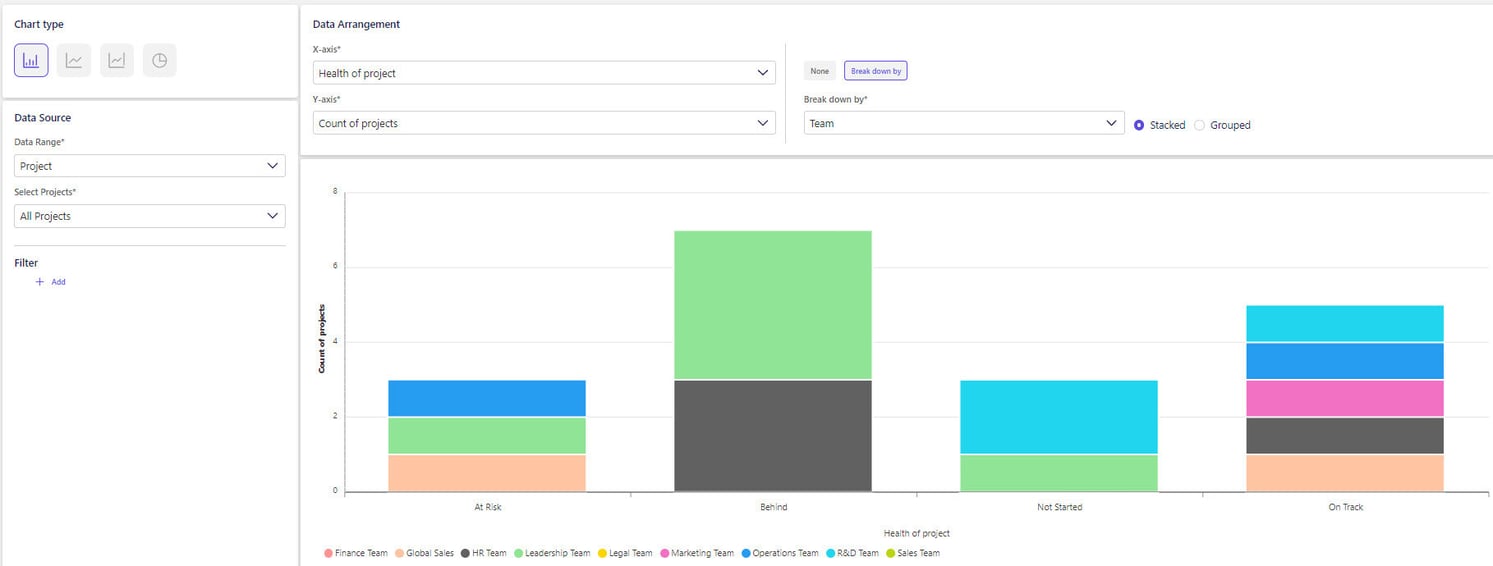Expand the Break down by Team dropdown
The image size is (1493, 566).
coord(964,123)
